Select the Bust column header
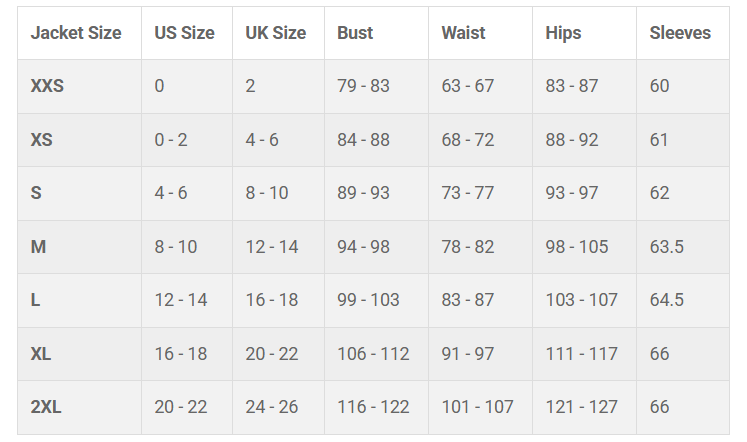Screen dimensions: 747x442 click(355, 33)
